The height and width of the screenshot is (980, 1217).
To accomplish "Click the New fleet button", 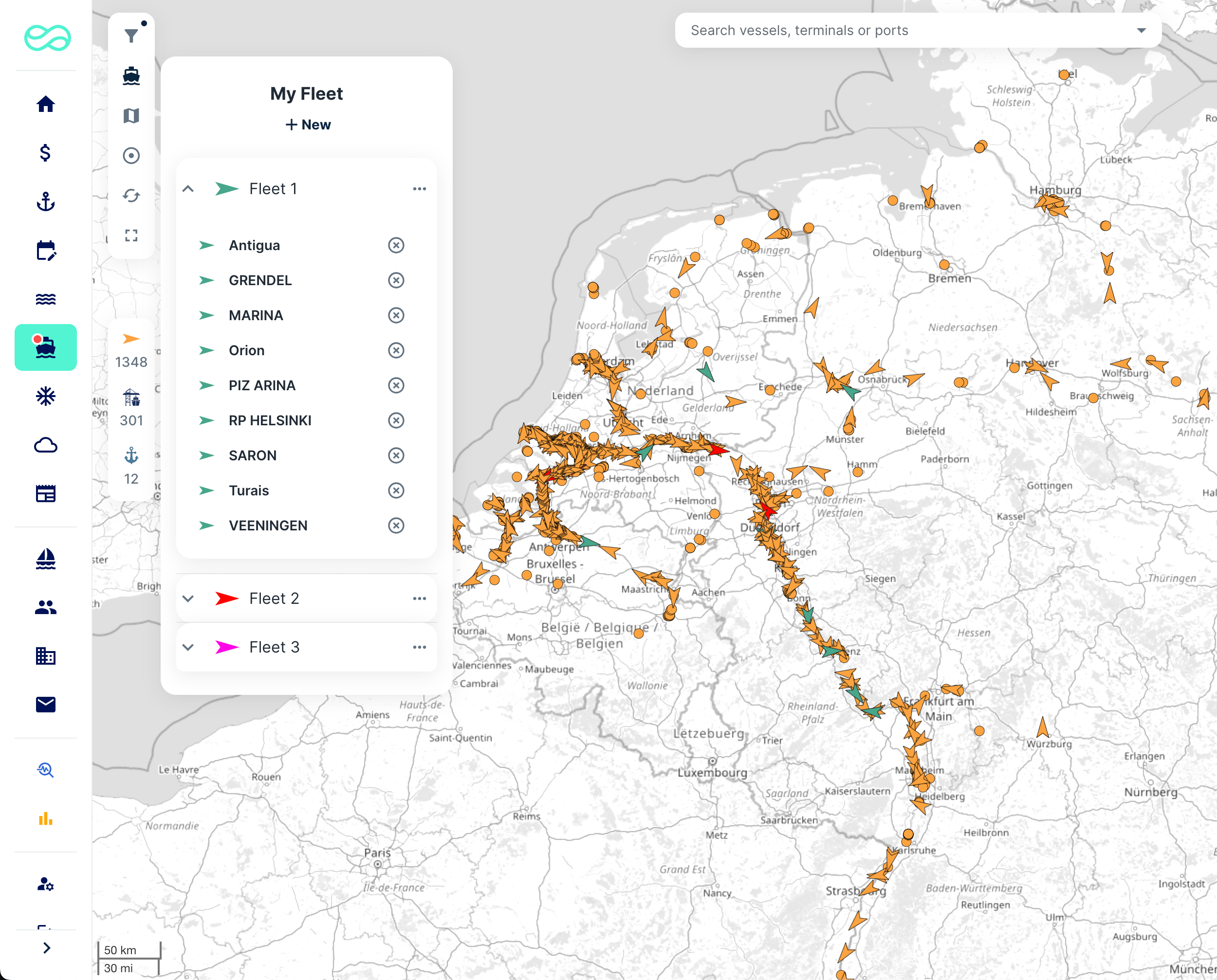I will (308, 124).
